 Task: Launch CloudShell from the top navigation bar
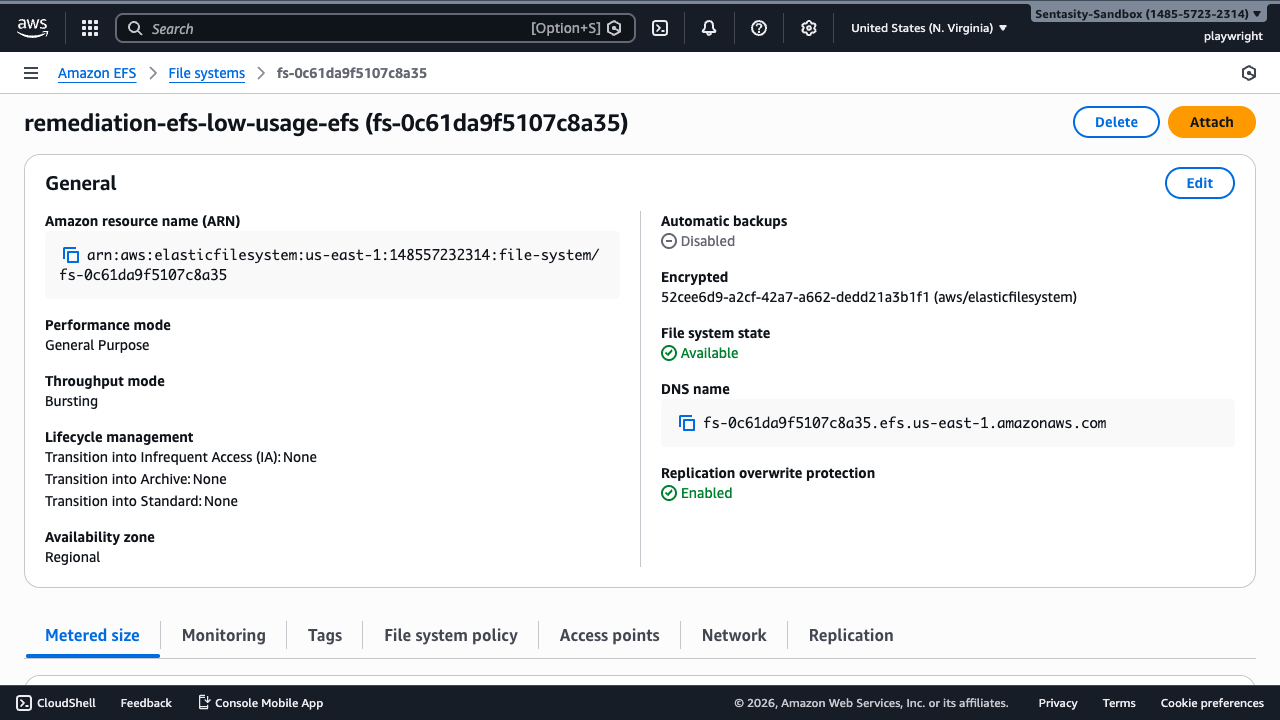pyautogui.click(x=659, y=28)
